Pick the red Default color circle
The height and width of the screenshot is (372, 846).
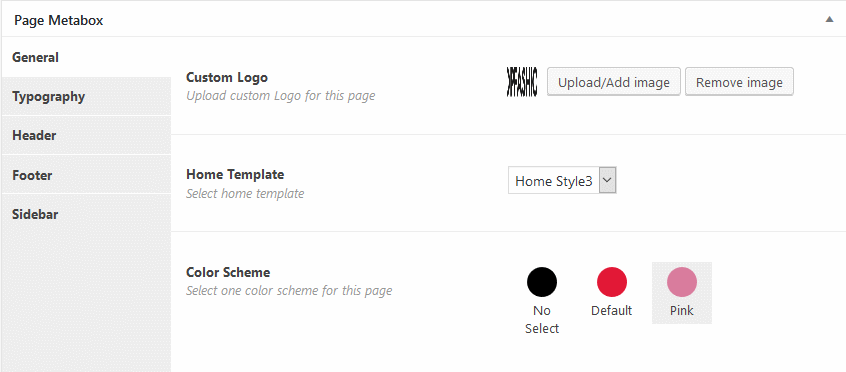612,282
